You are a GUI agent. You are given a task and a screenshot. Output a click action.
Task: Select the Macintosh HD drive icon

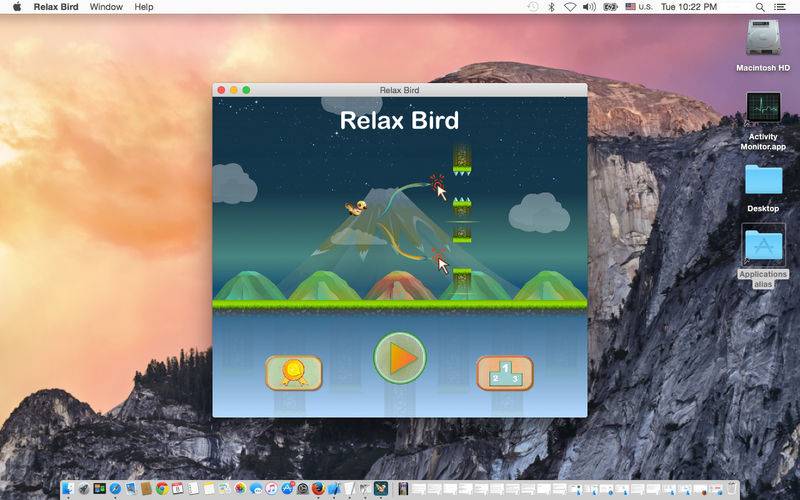point(763,38)
